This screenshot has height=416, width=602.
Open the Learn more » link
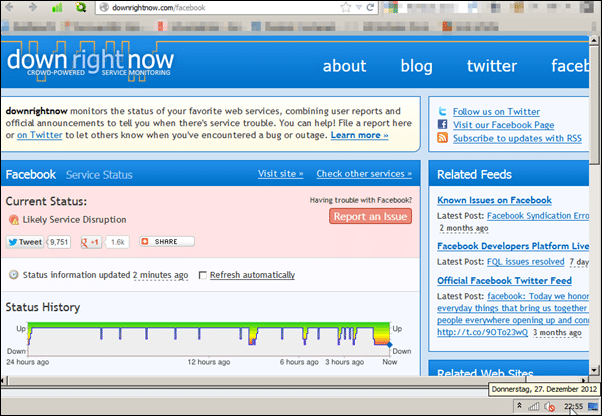tap(359, 135)
